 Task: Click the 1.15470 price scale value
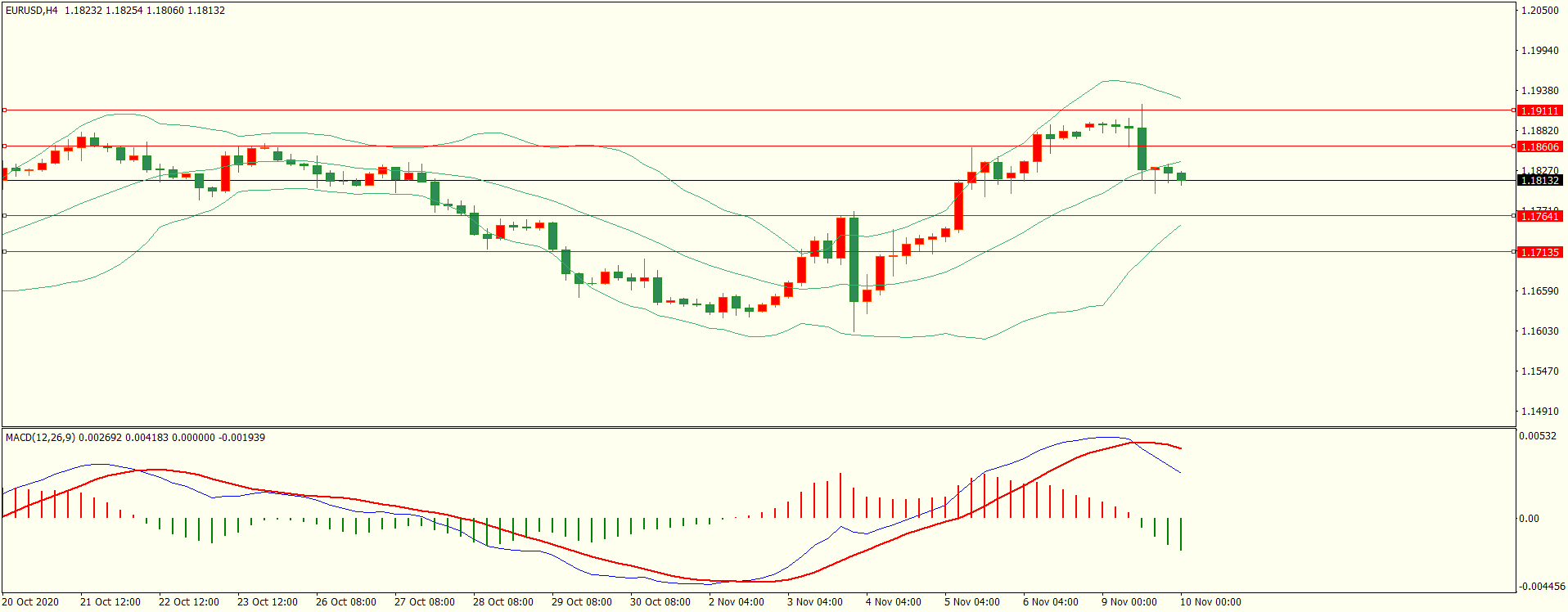(x=1539, y=371)
